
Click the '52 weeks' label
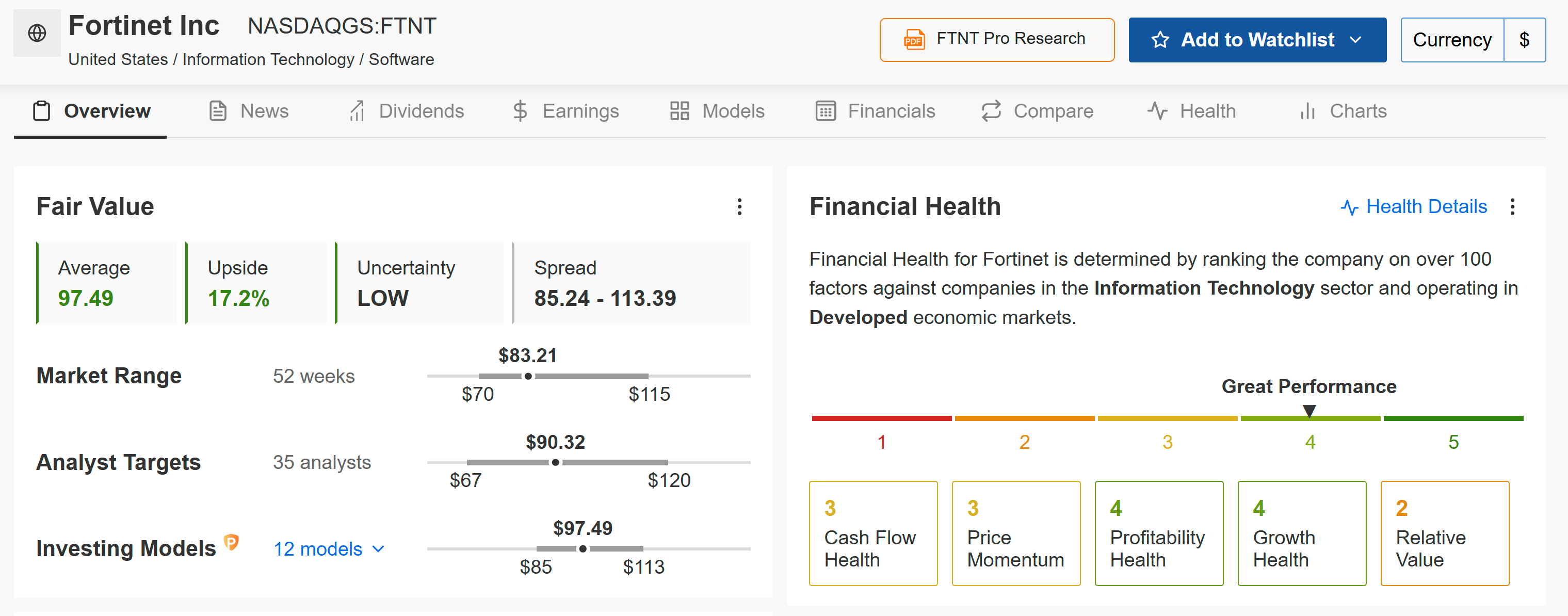(314, 376)
